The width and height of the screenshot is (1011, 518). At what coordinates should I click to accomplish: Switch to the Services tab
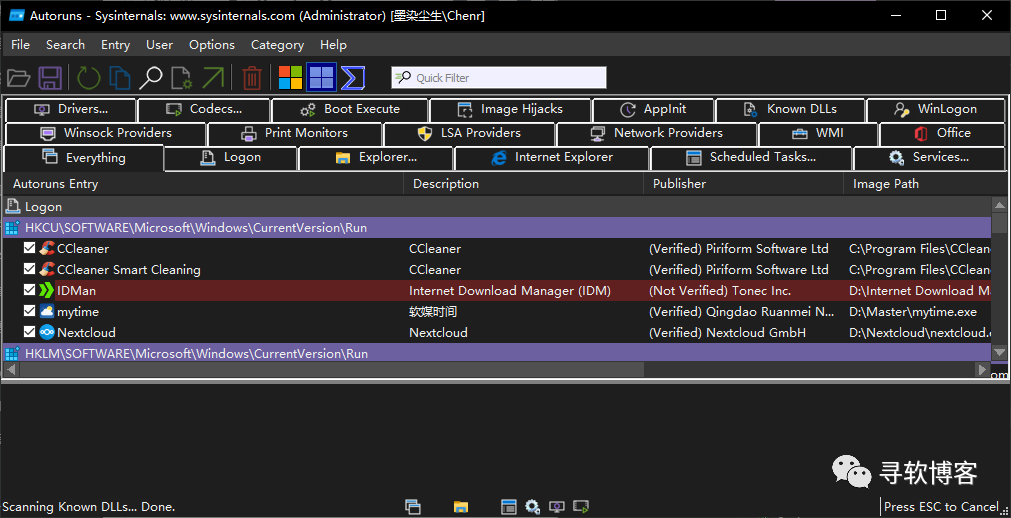[x=929, y=157]
